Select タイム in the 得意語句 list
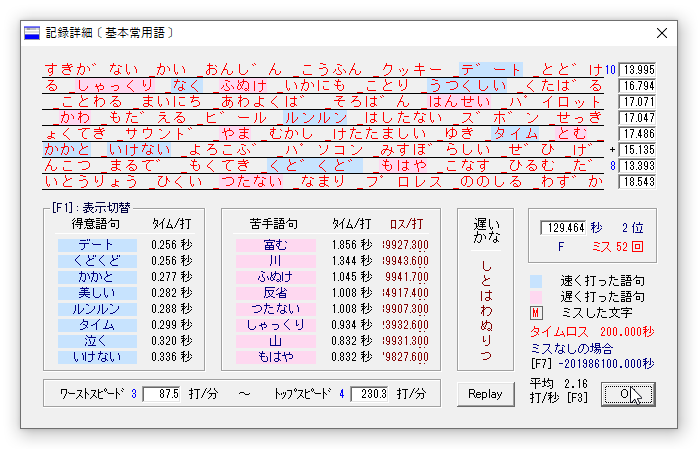 point(97,325)
